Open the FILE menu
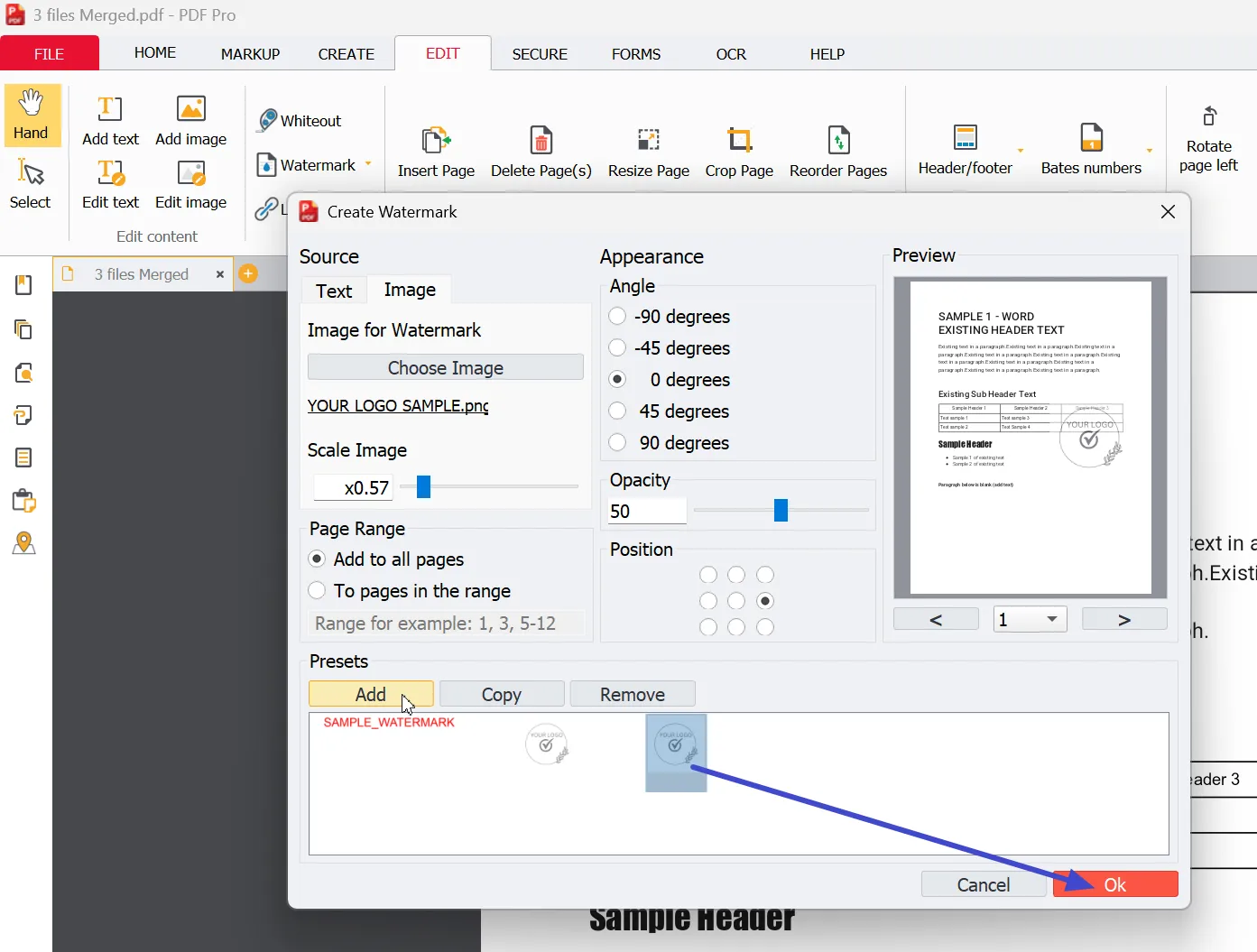Image resolution: width=1257 pixels, height=952 pixels. [49, 54]
